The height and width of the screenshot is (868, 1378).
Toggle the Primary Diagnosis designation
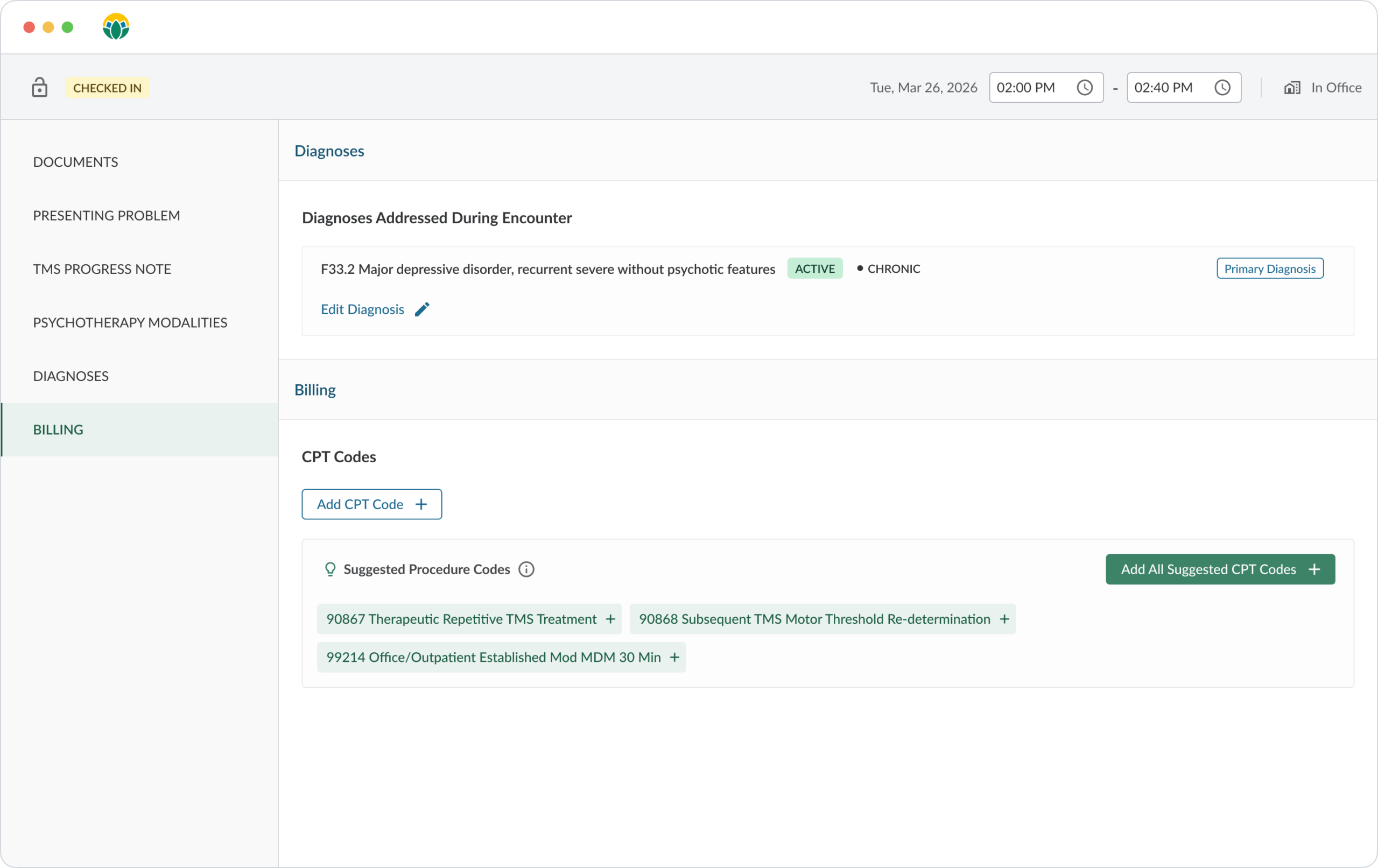click(x=1270, y=268)
